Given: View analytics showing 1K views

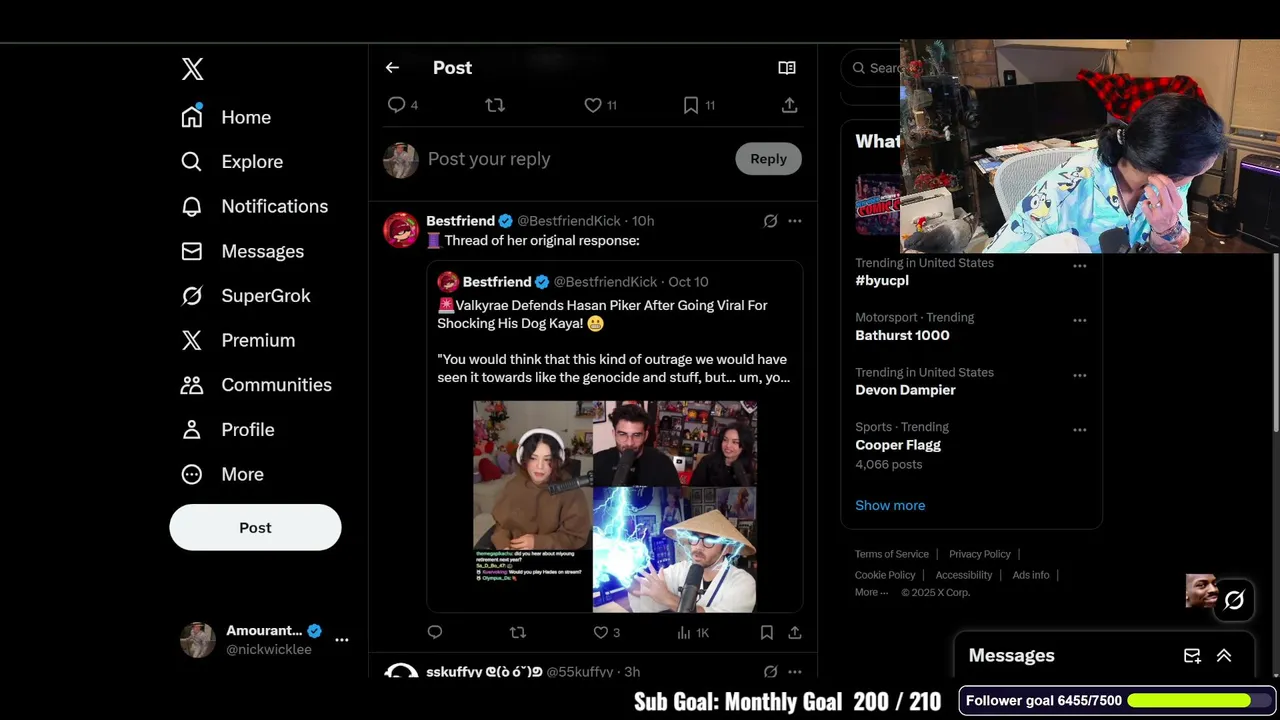Looking at the screenshot, I should coord(693,632).
